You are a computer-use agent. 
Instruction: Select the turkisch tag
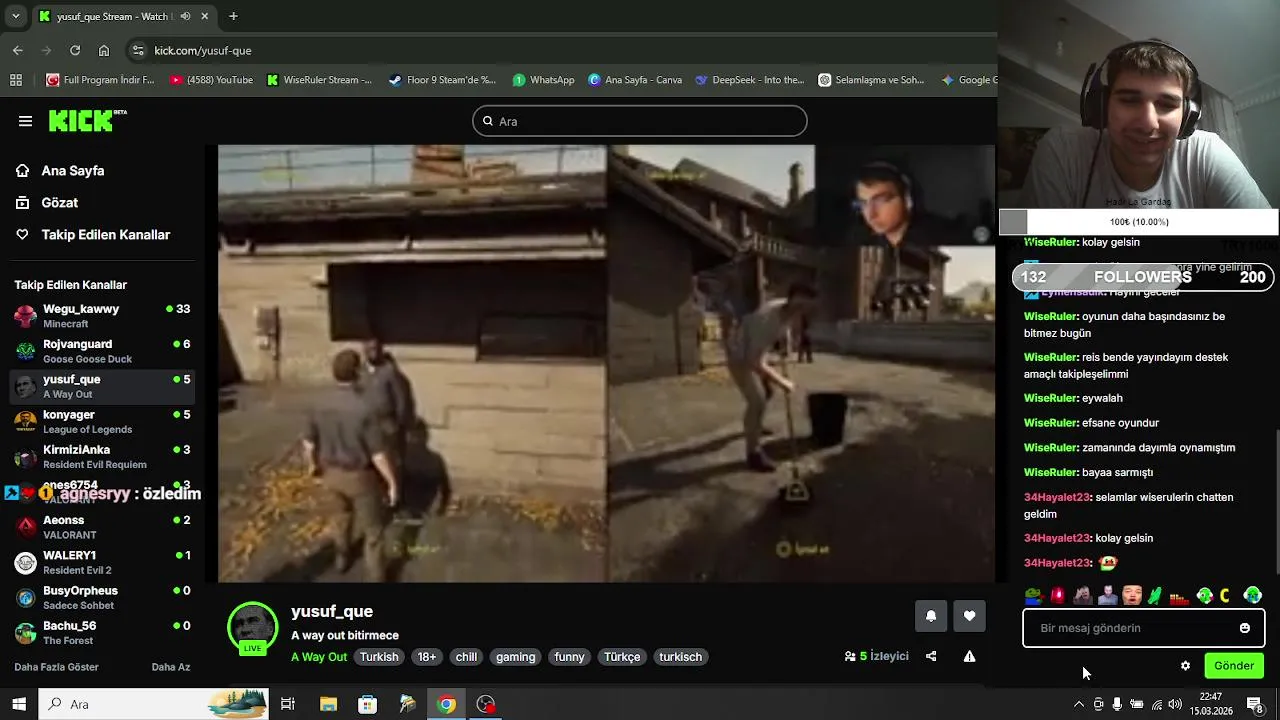680,657
